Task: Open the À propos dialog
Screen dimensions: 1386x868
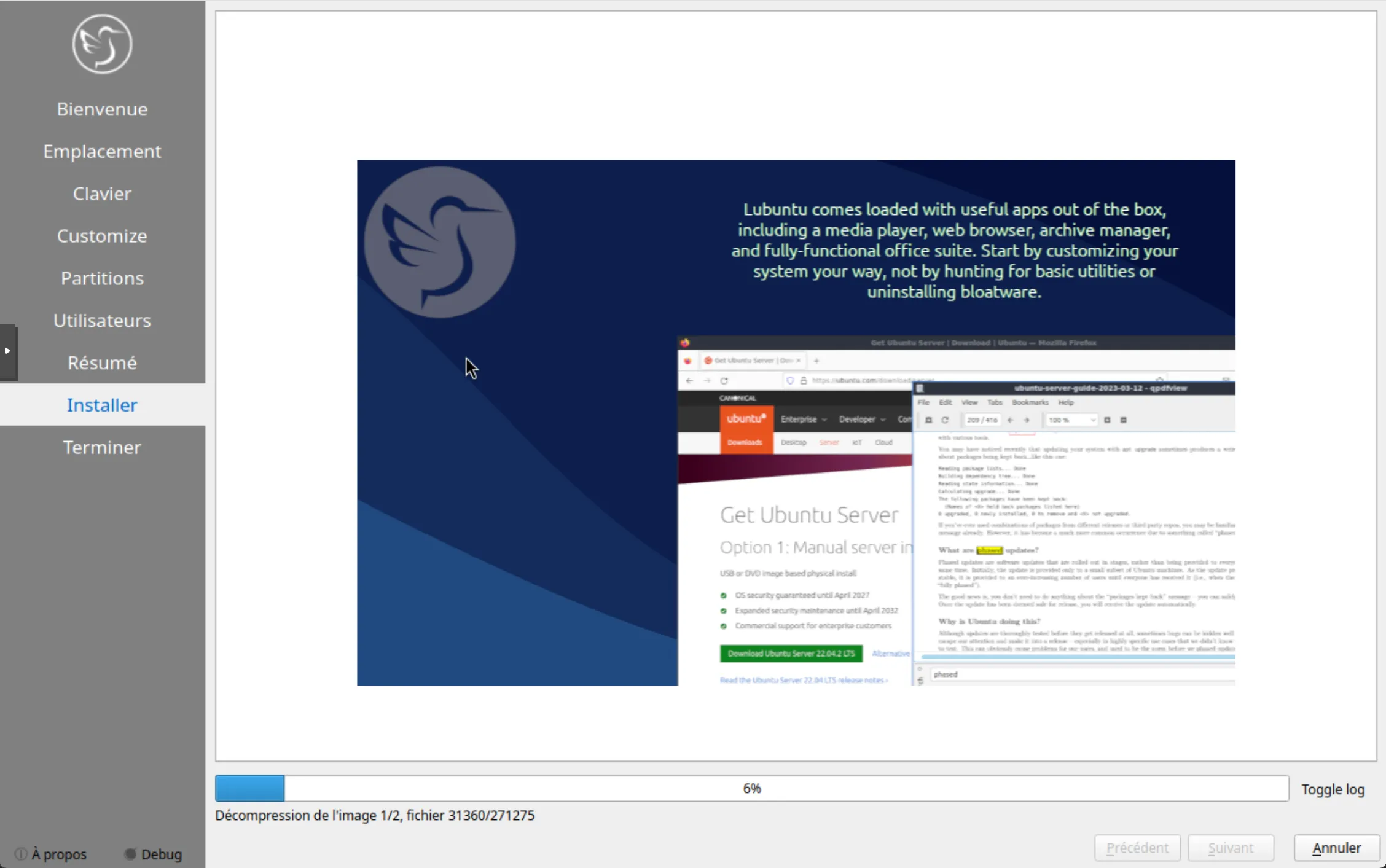Action: tap(51, 854)
